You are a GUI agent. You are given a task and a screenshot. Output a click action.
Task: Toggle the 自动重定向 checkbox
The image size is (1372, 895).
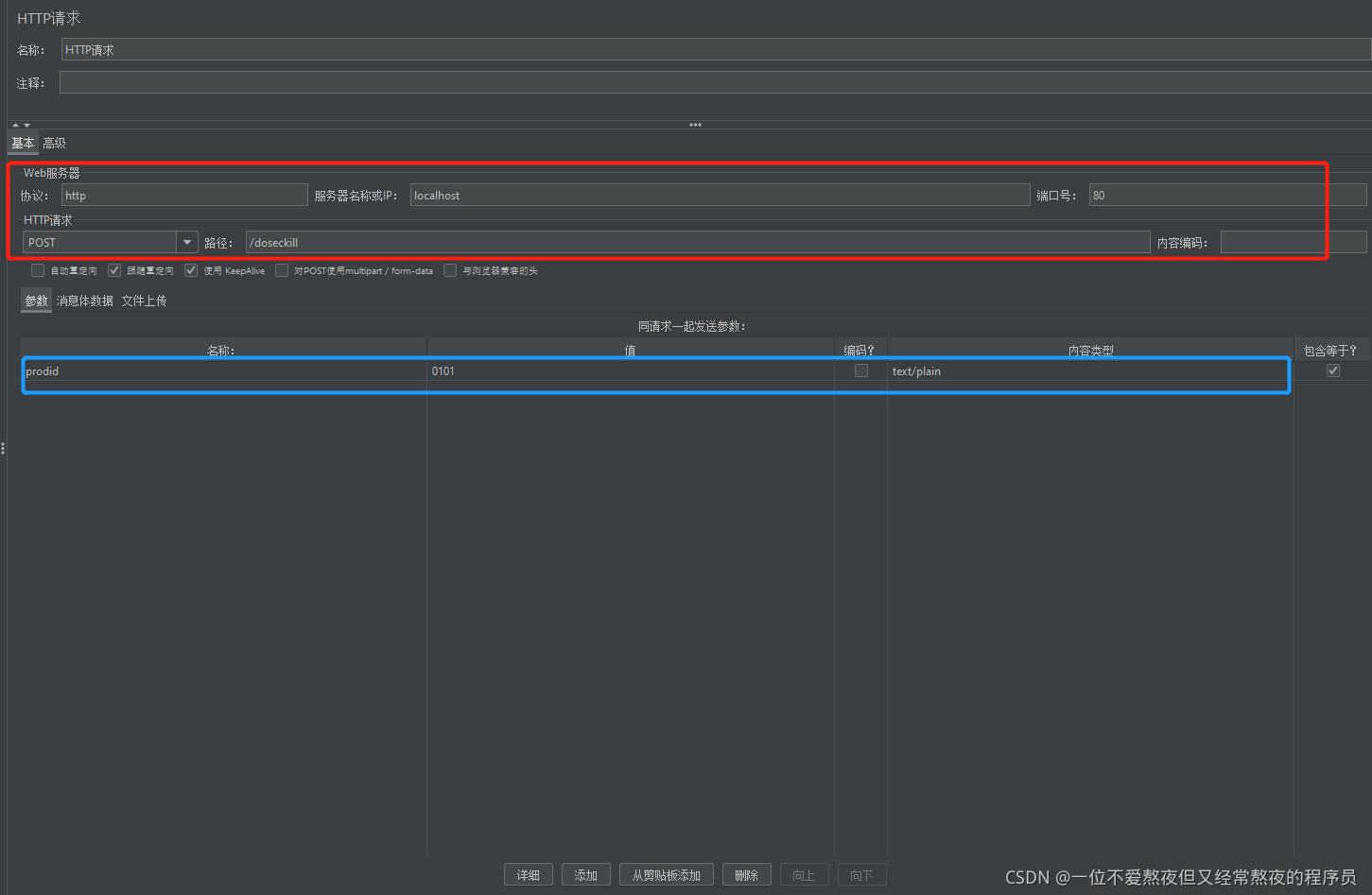[x=38, y=270]
